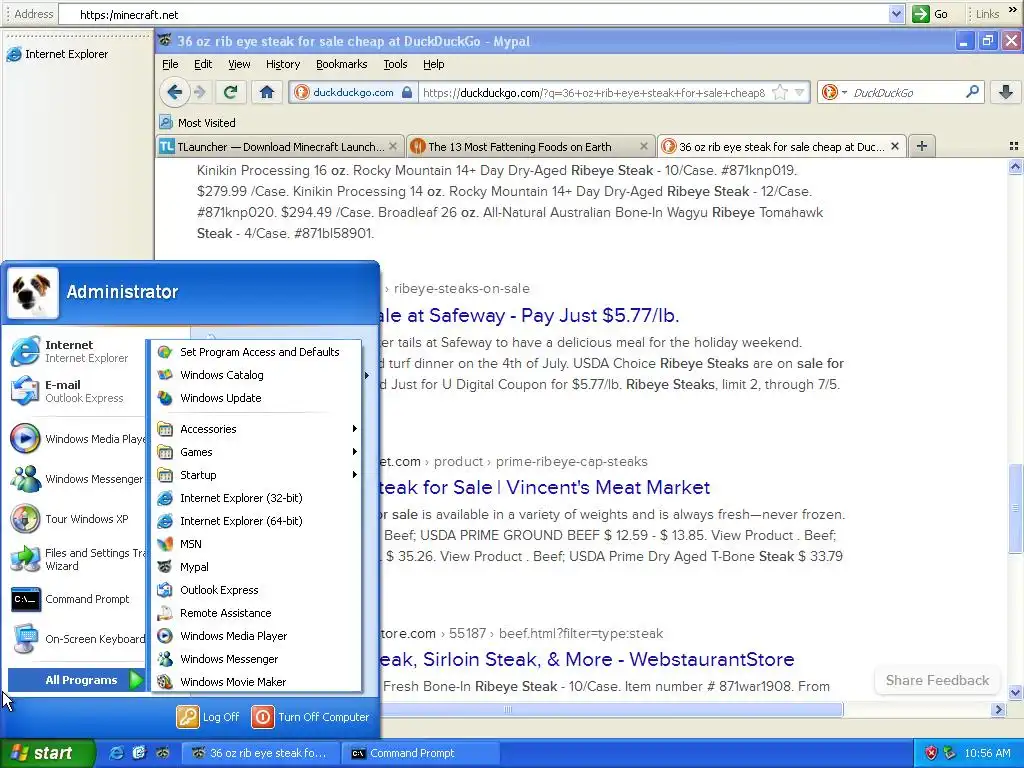Viewport: 1024px width, 768px height.
Task: Open Mypal downloads arrow button
Action: (1006, 92)
